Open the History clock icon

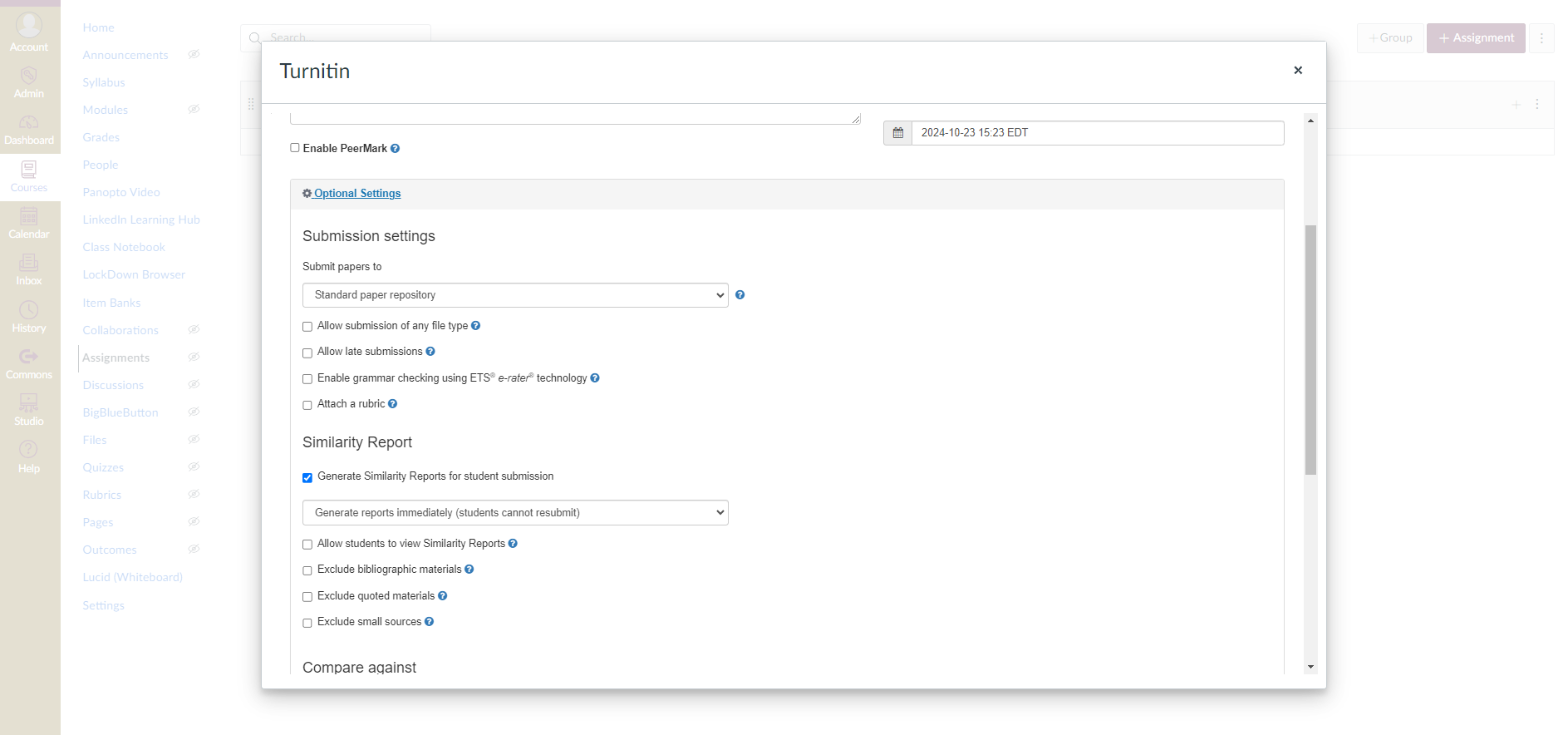[x=29, y=310]
